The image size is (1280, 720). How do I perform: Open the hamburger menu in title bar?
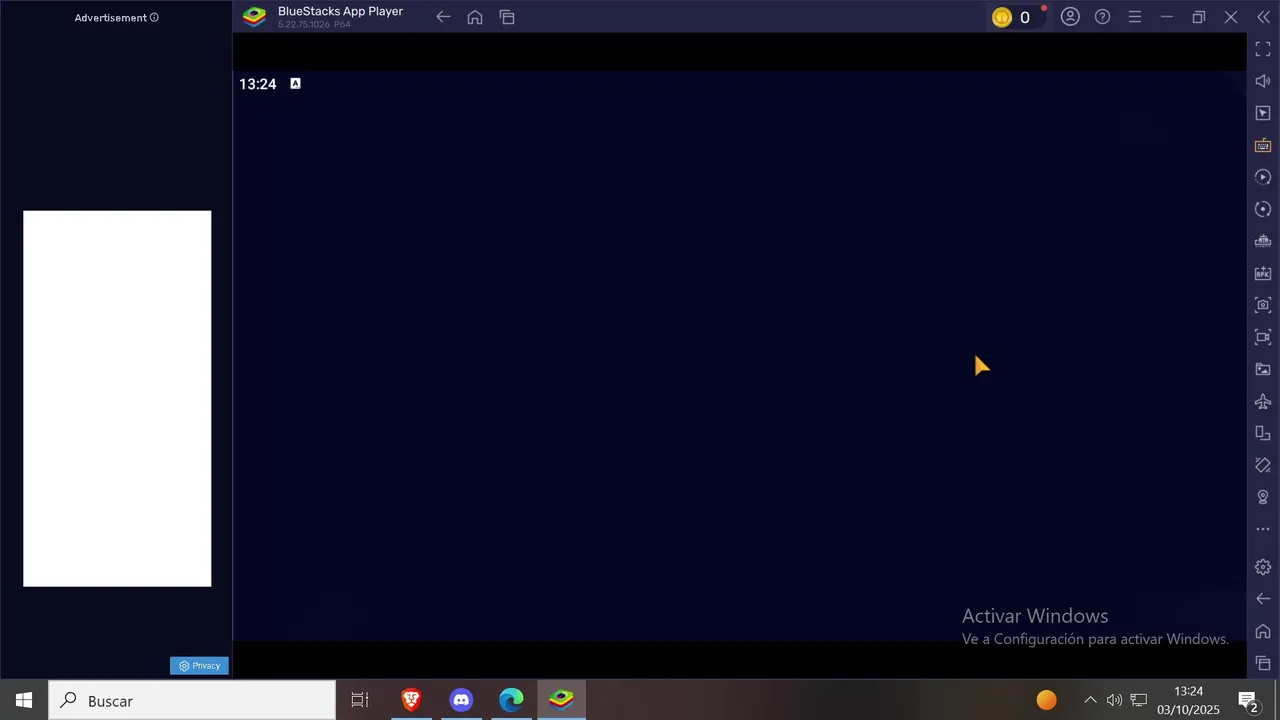click(1134, 17)
